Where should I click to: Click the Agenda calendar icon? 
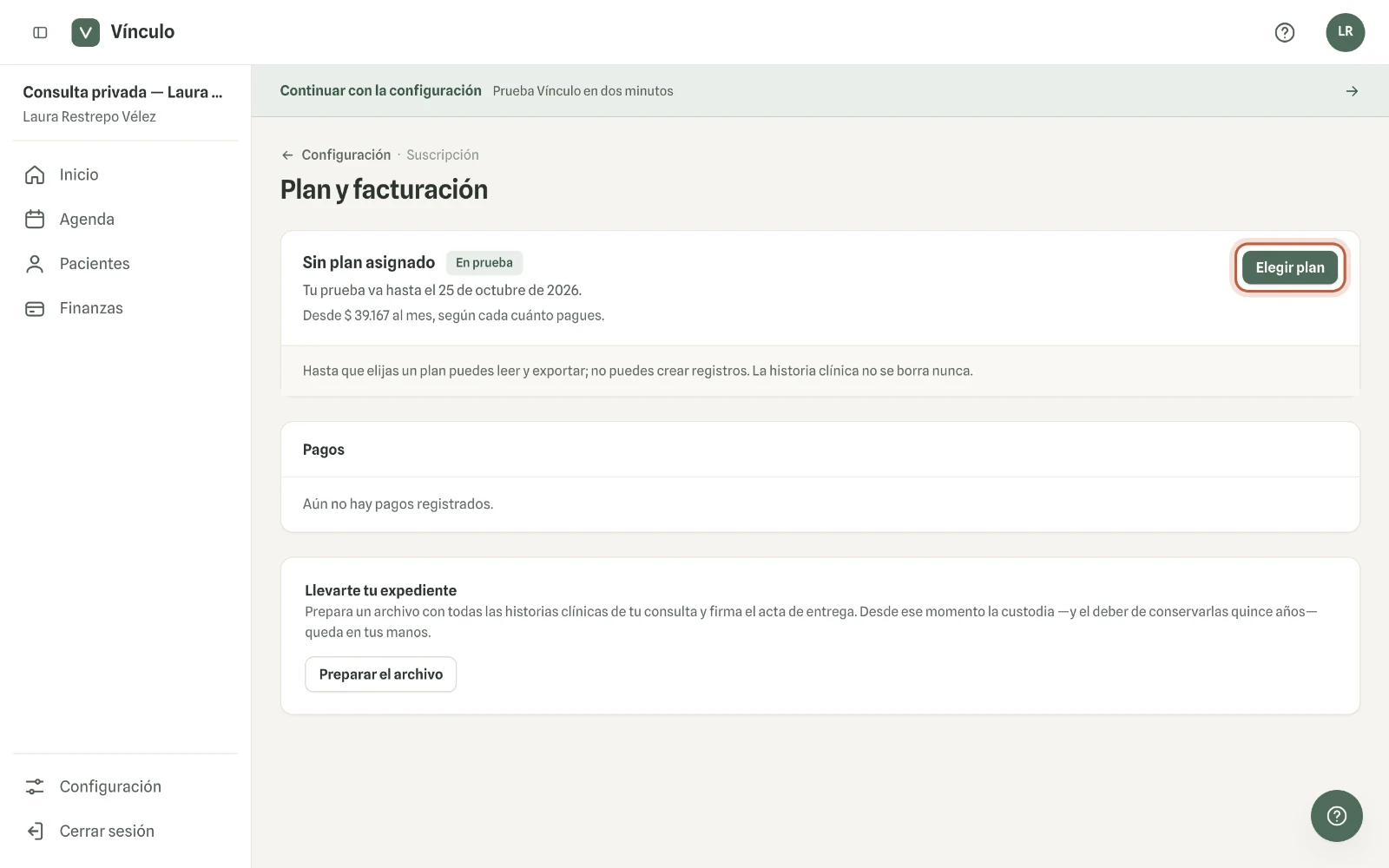(x=35, y=219)
